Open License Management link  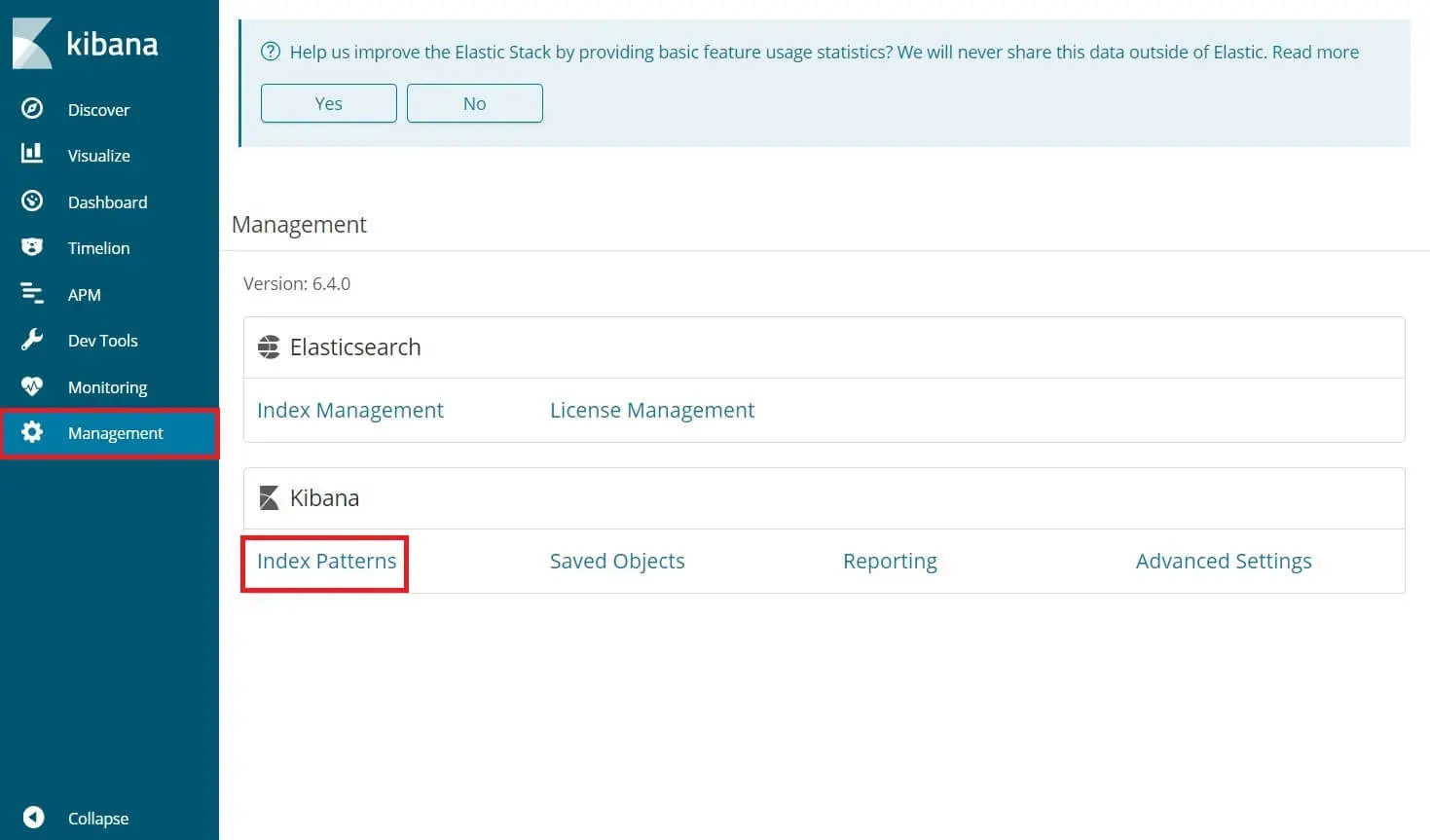click(652, 410)
